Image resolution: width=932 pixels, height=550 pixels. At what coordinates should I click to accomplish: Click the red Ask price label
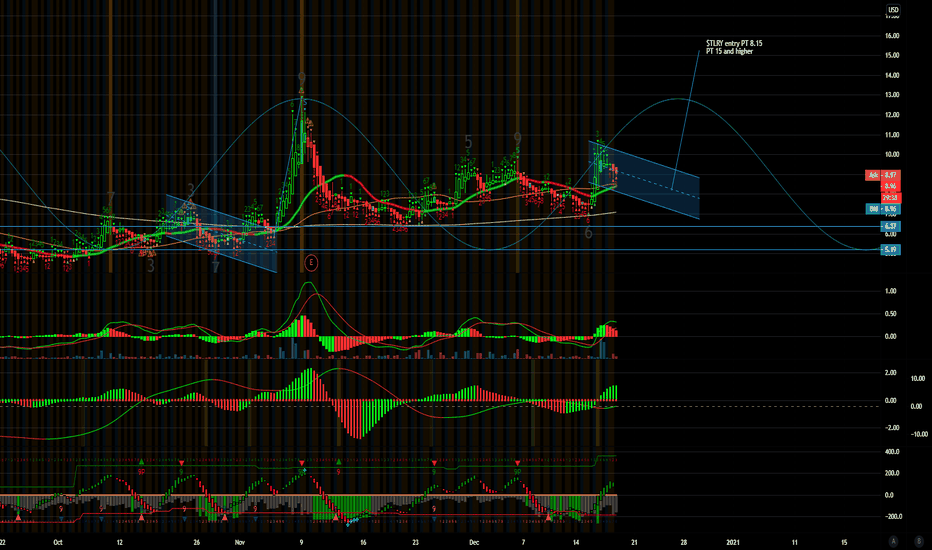883,175
